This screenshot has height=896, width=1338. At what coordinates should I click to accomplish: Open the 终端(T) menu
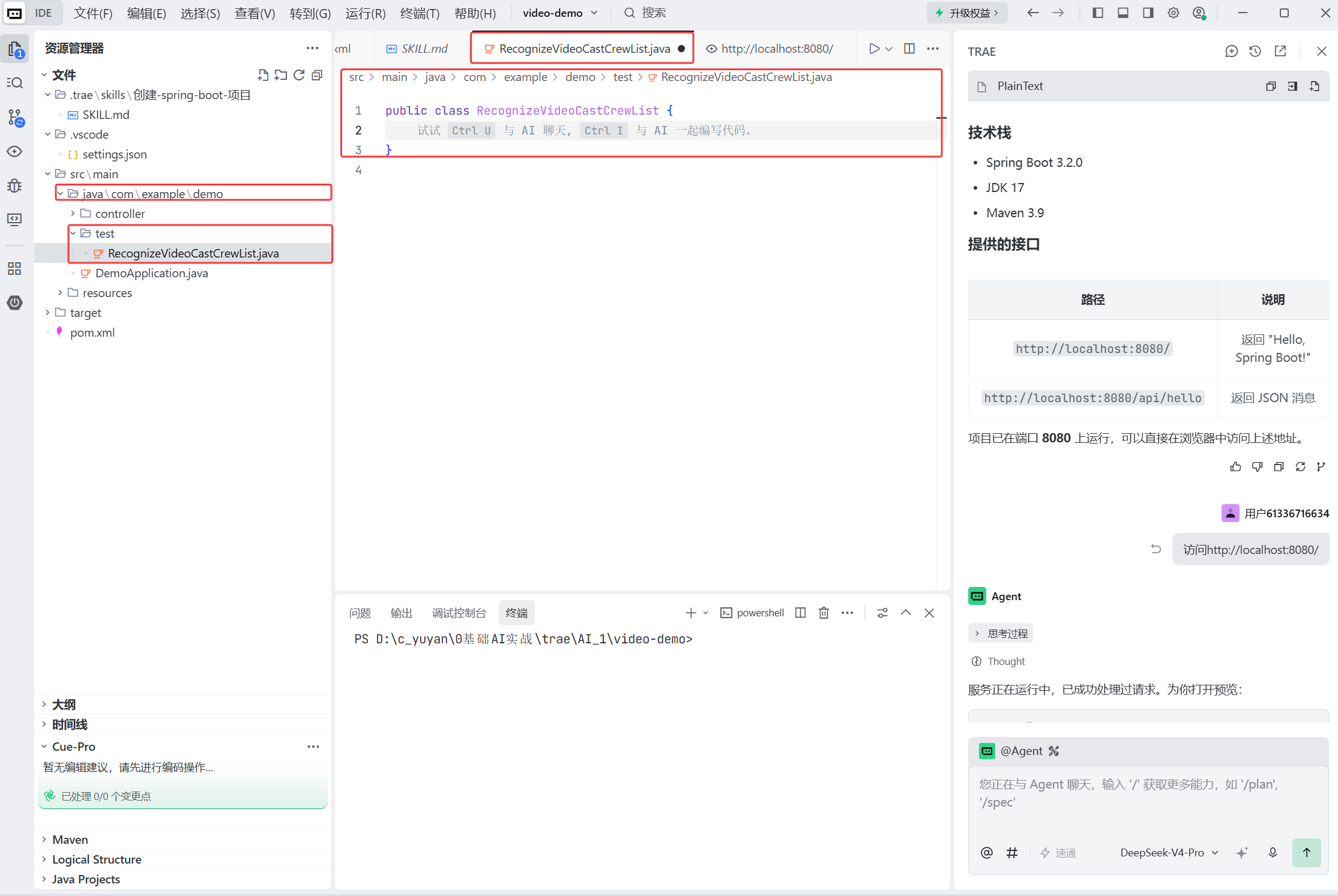click(x=420, y=13)
